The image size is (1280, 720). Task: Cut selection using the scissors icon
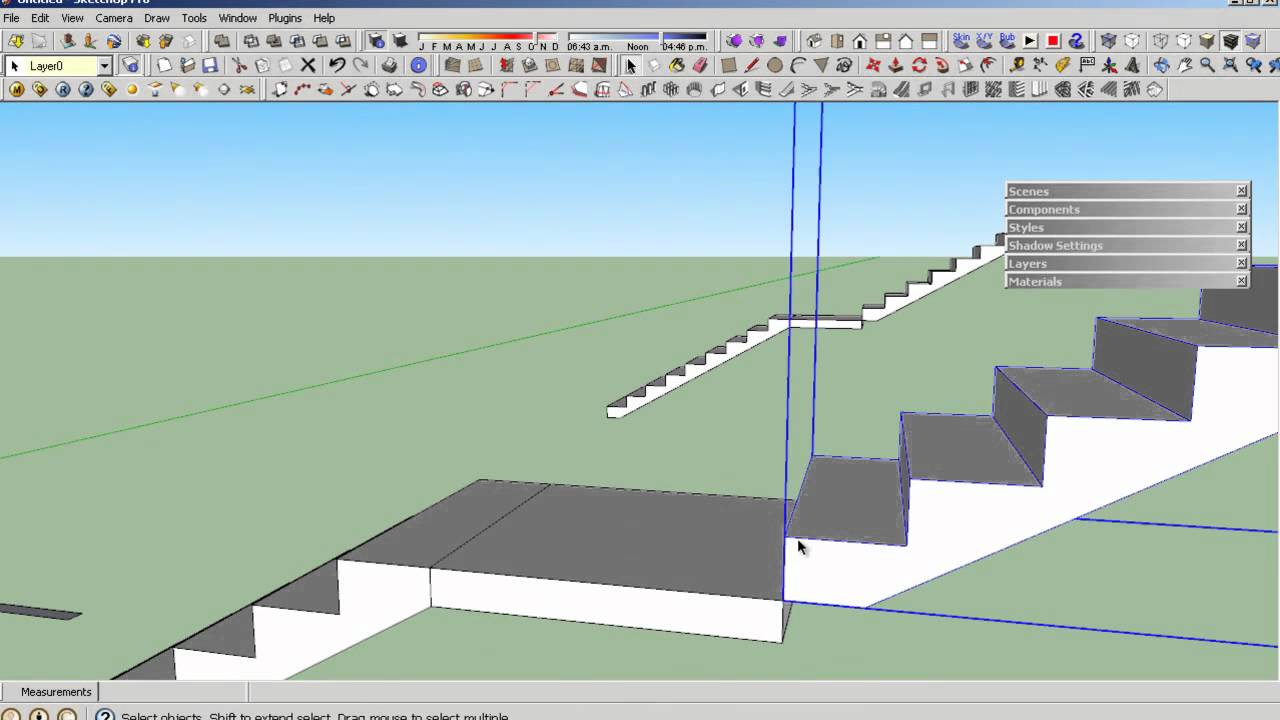[239, 66]
